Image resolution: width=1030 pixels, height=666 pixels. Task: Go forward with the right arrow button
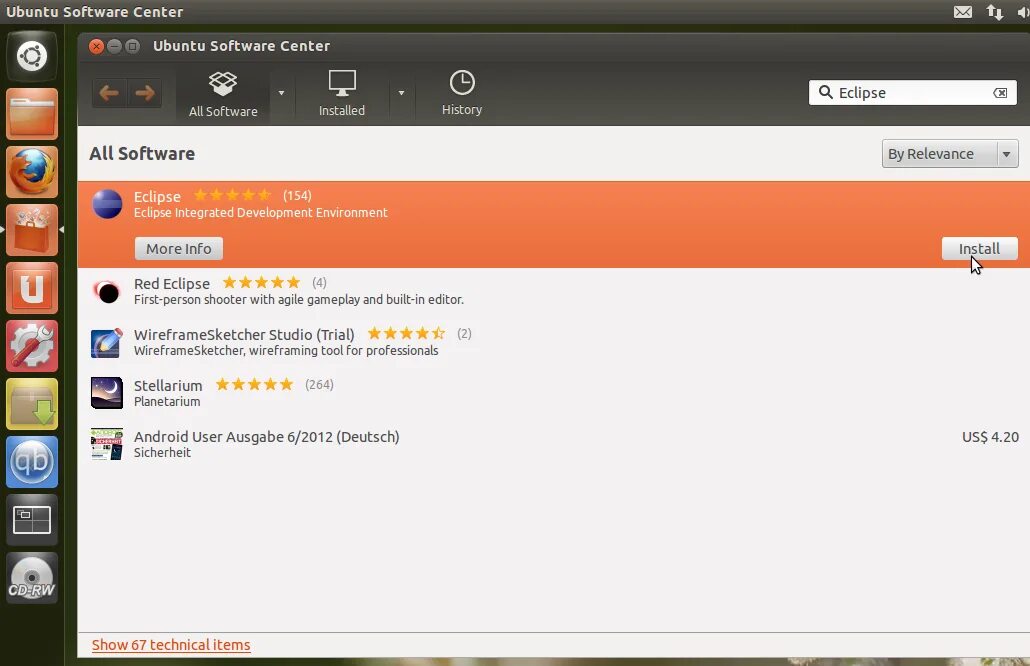point(145,93)
